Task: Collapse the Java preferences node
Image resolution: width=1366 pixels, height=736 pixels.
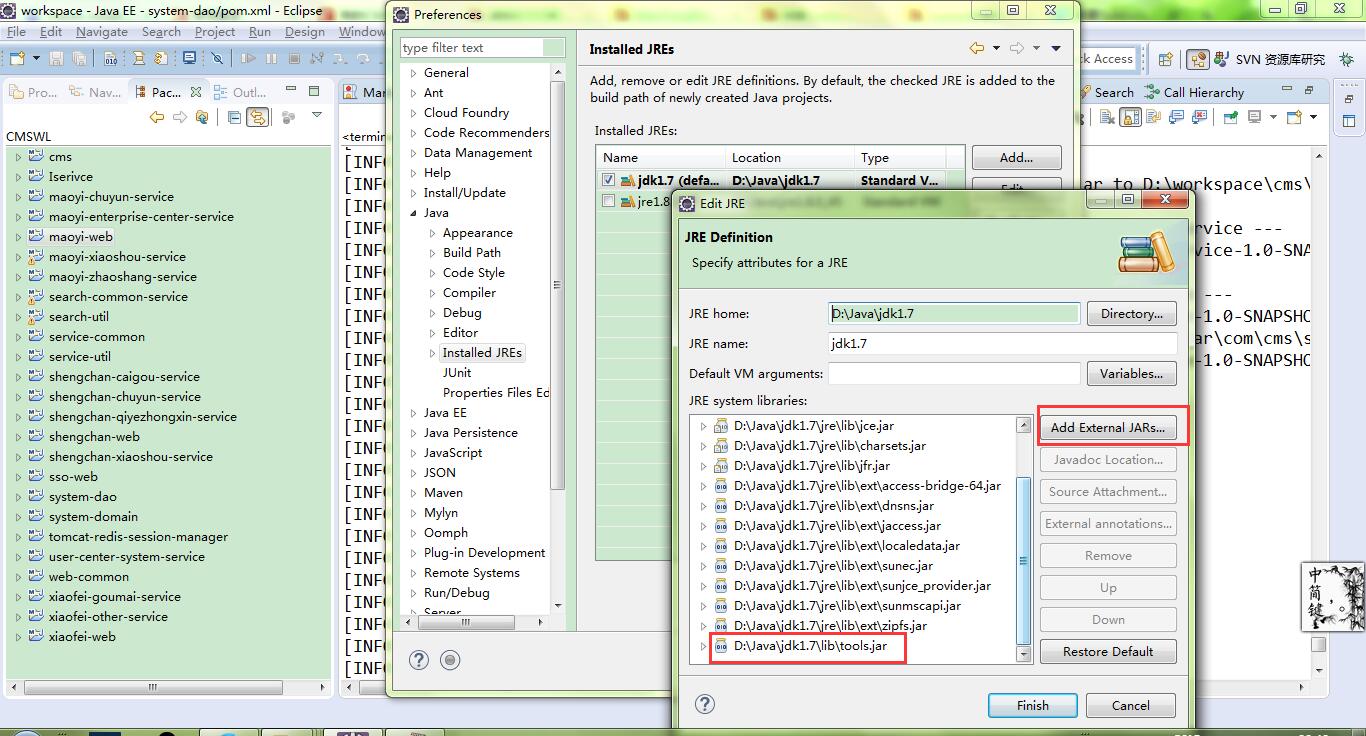Action: 413,213
